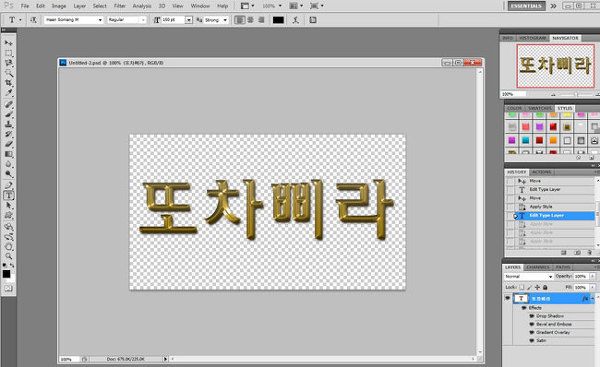This screenshot has width=600, height=367.
Task: Hide the Satin effect
Action: 532,341
